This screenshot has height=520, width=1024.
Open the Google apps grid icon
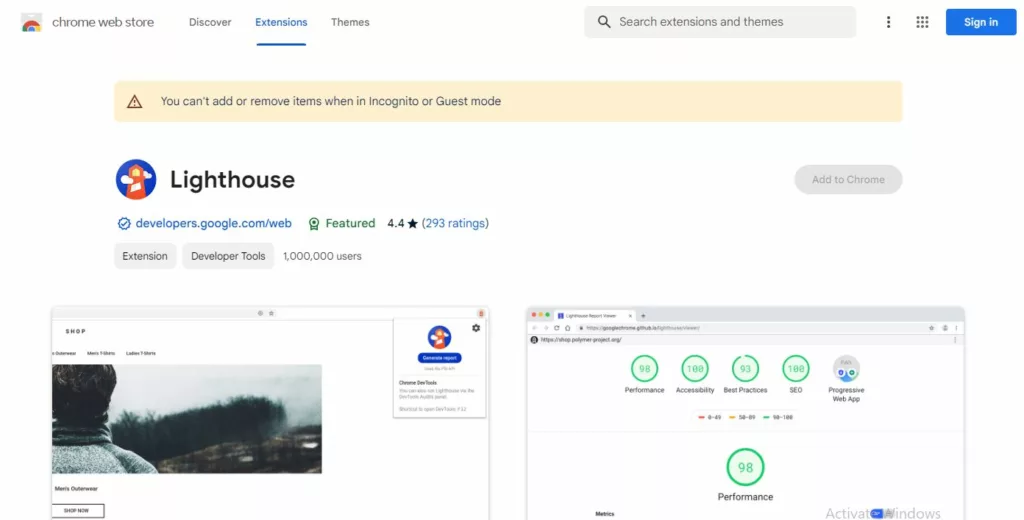point(922,22)
